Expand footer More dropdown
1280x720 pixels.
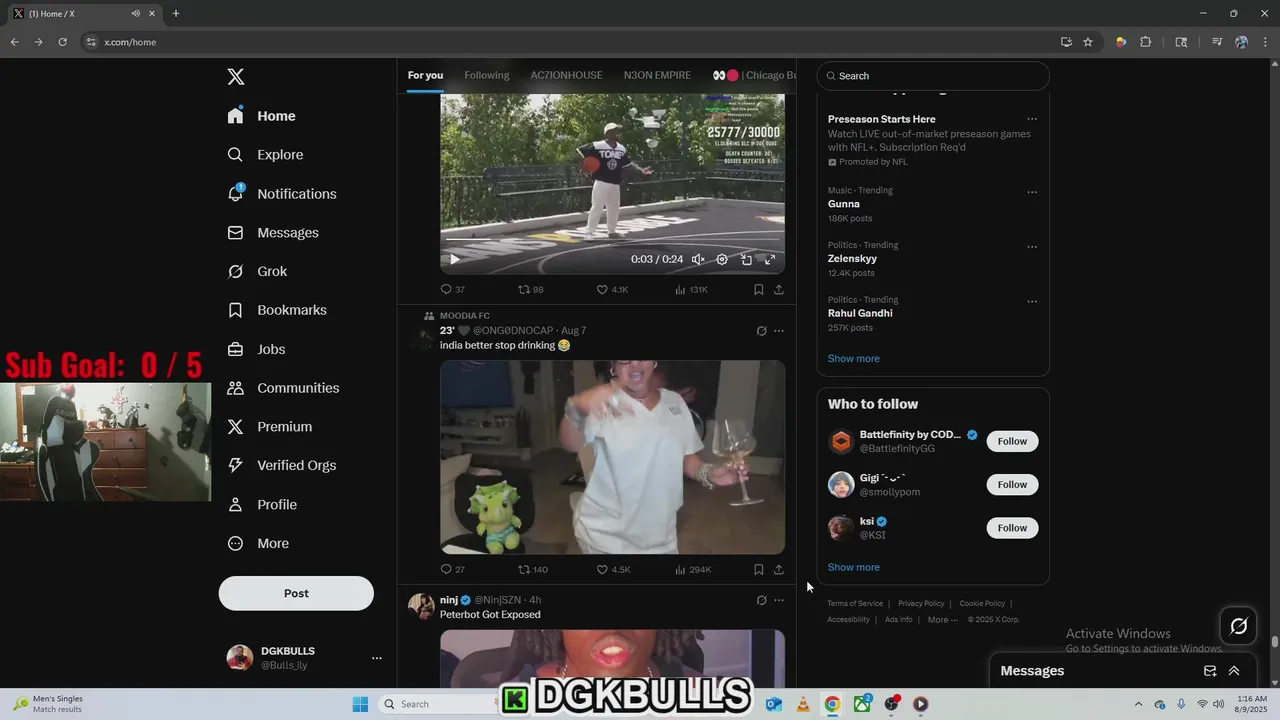[x=942, y=619]
